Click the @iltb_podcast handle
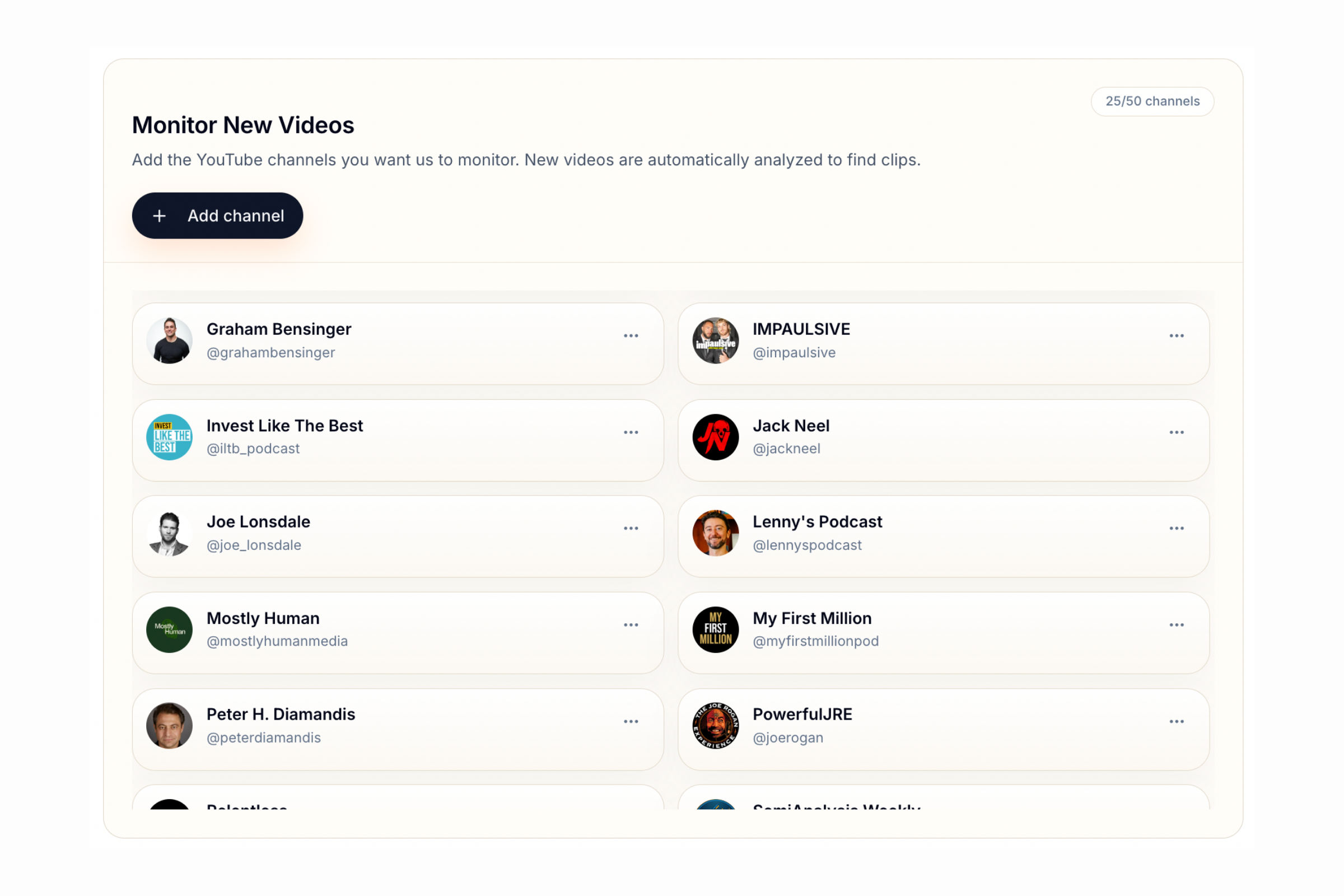Screen dimensions: 1344x896 [253, 449]
